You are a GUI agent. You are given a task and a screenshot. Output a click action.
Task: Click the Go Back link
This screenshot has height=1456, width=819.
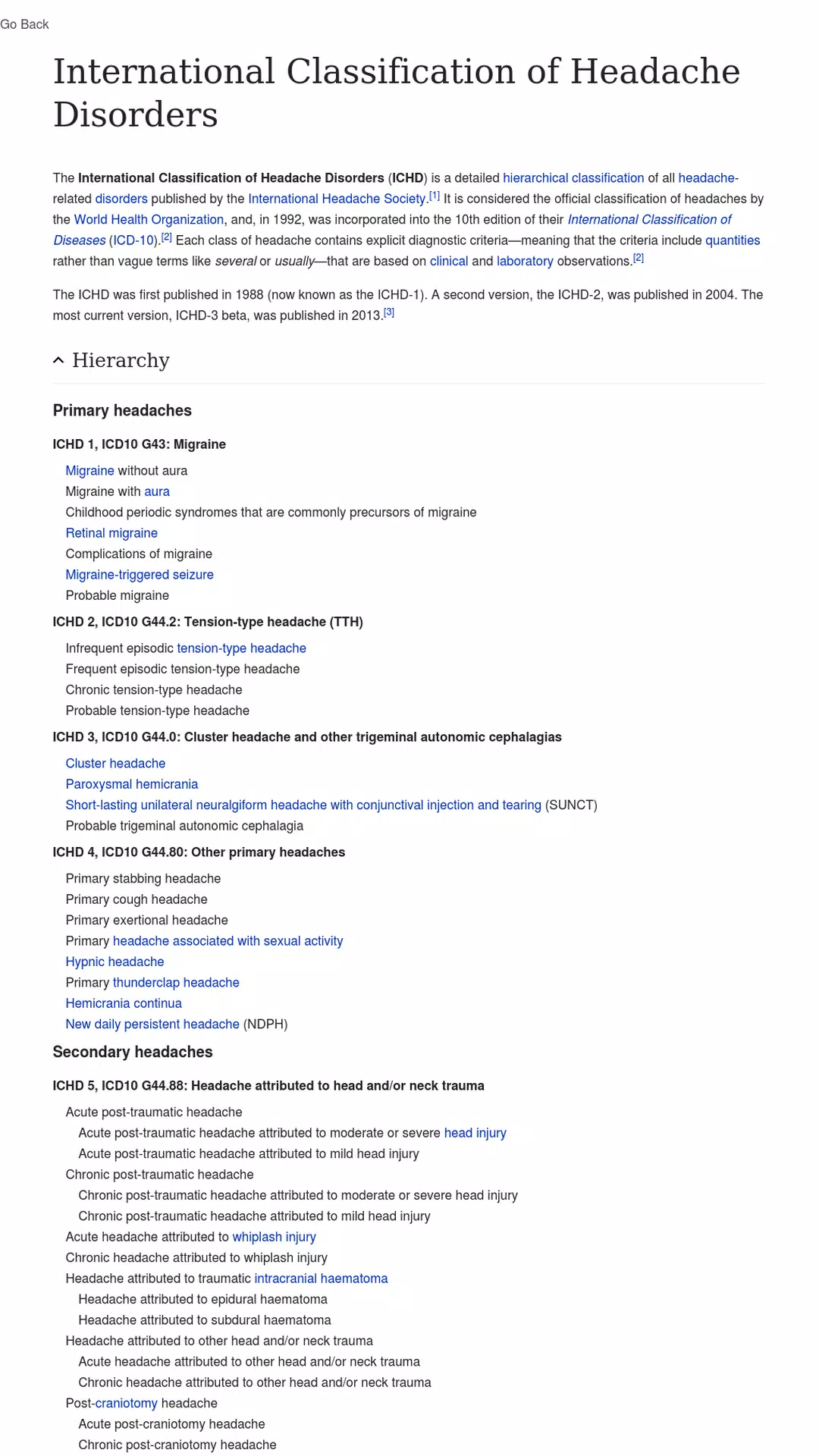(x=24, y=24)
